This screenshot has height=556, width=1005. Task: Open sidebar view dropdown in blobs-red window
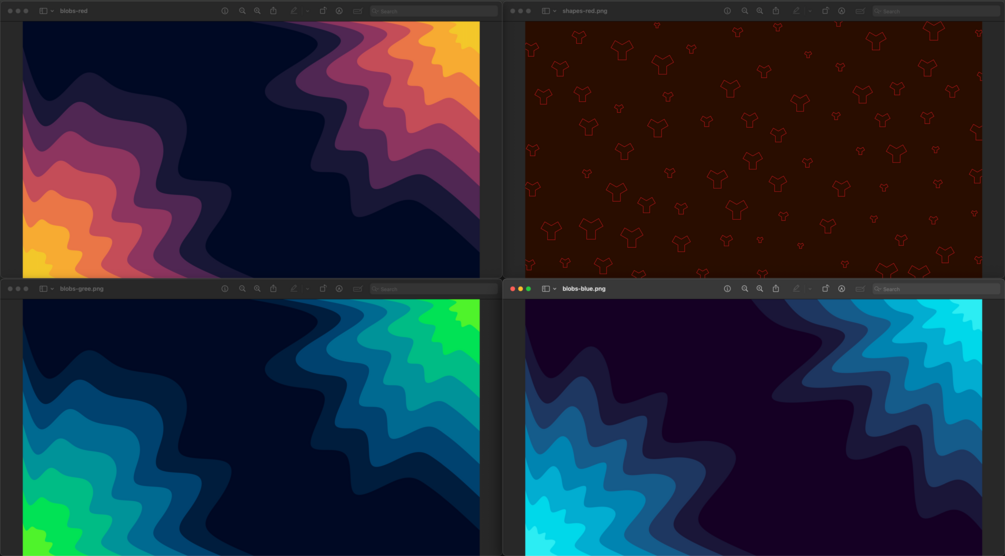pyautogui.click(x=52, y=11)
